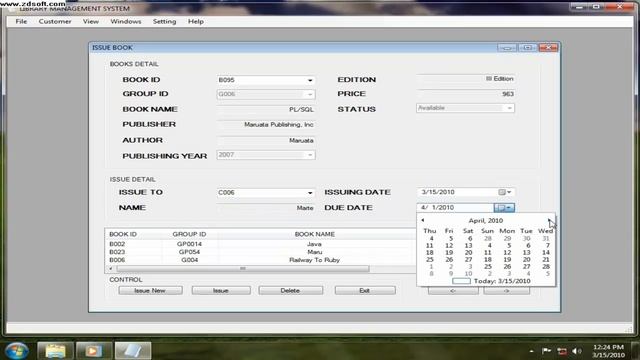Click the previous record arrow button
Viewport: 640px width, 360px height.
(x=453, y=291)
